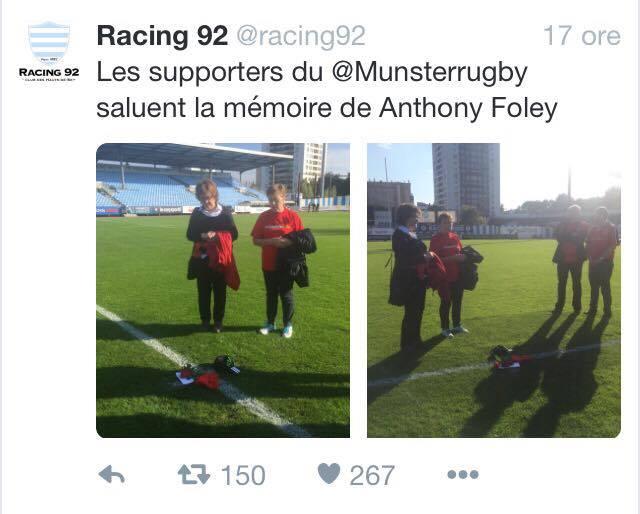View the 267 likes count
The image size is (640, 514).
(x=372, y=475)
